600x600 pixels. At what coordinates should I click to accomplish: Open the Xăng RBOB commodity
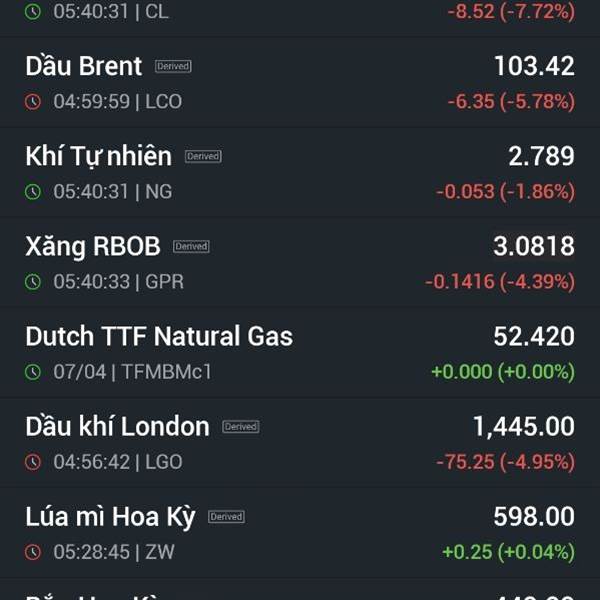tap(300, 262)
